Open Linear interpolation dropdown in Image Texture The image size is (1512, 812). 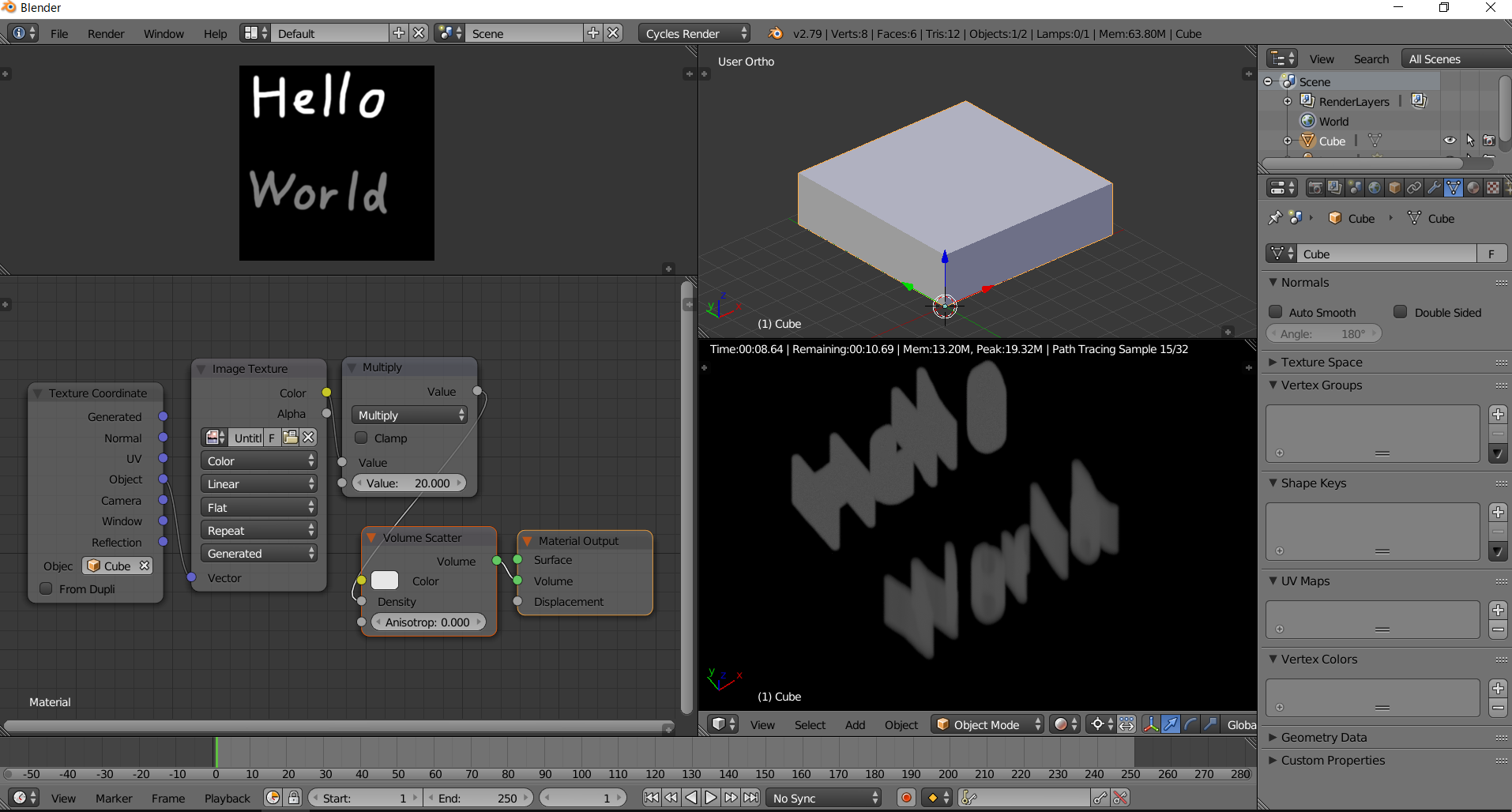tap(259, 483)
